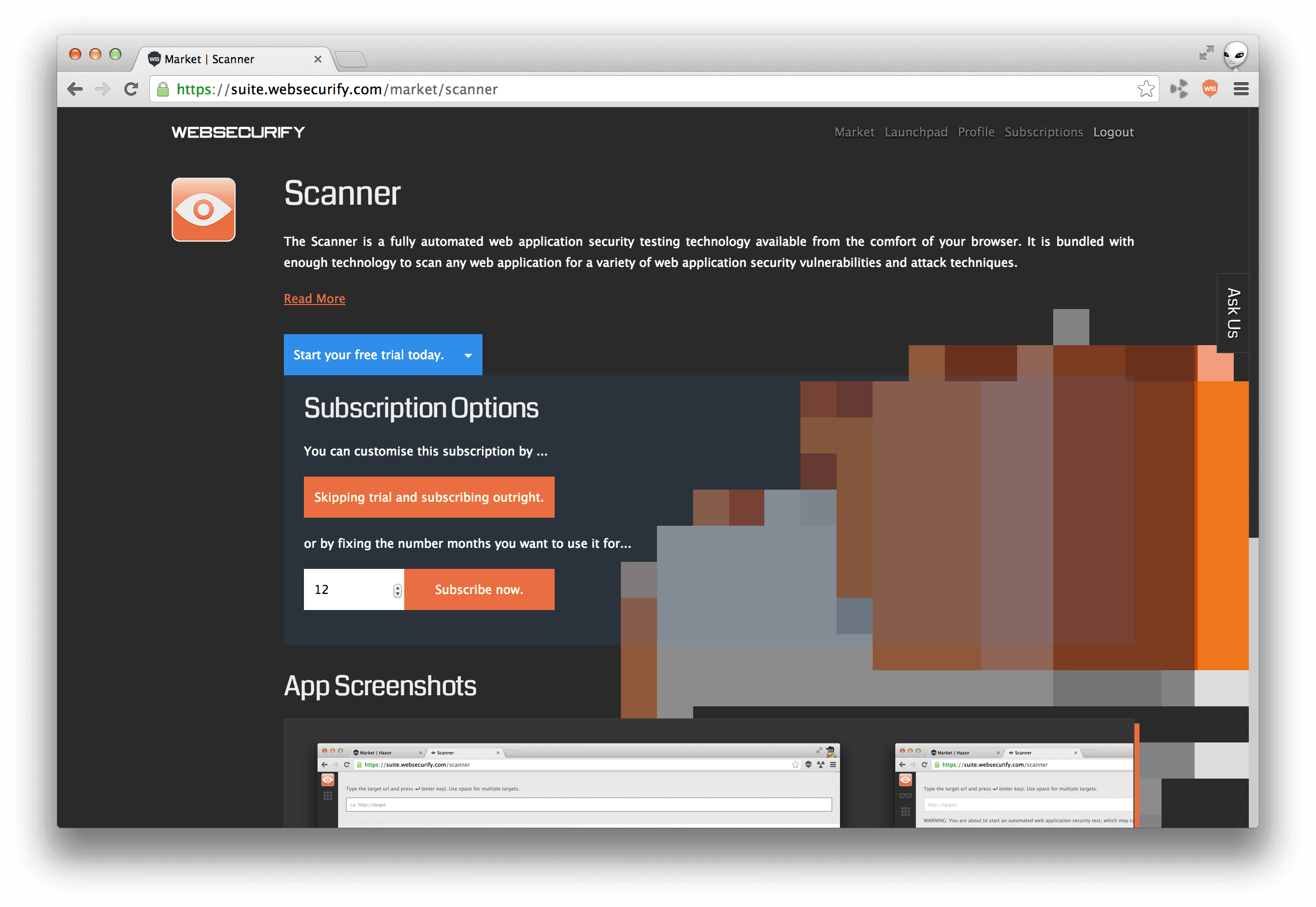Open the Market nav link
Viewport: 1316px width, 907px height.
[x=854, y=132]
